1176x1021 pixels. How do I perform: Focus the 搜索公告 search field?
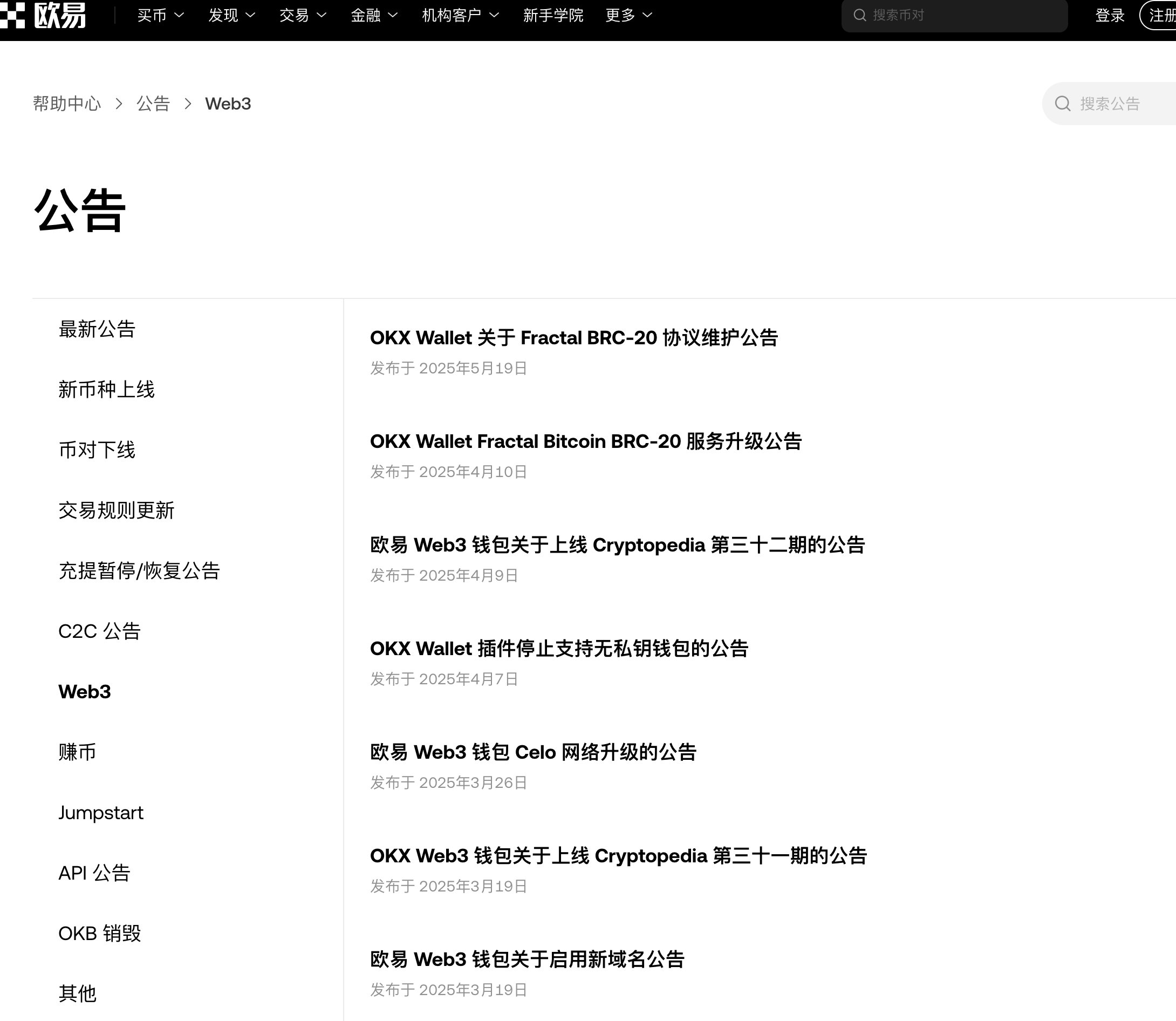point(1109,104)
